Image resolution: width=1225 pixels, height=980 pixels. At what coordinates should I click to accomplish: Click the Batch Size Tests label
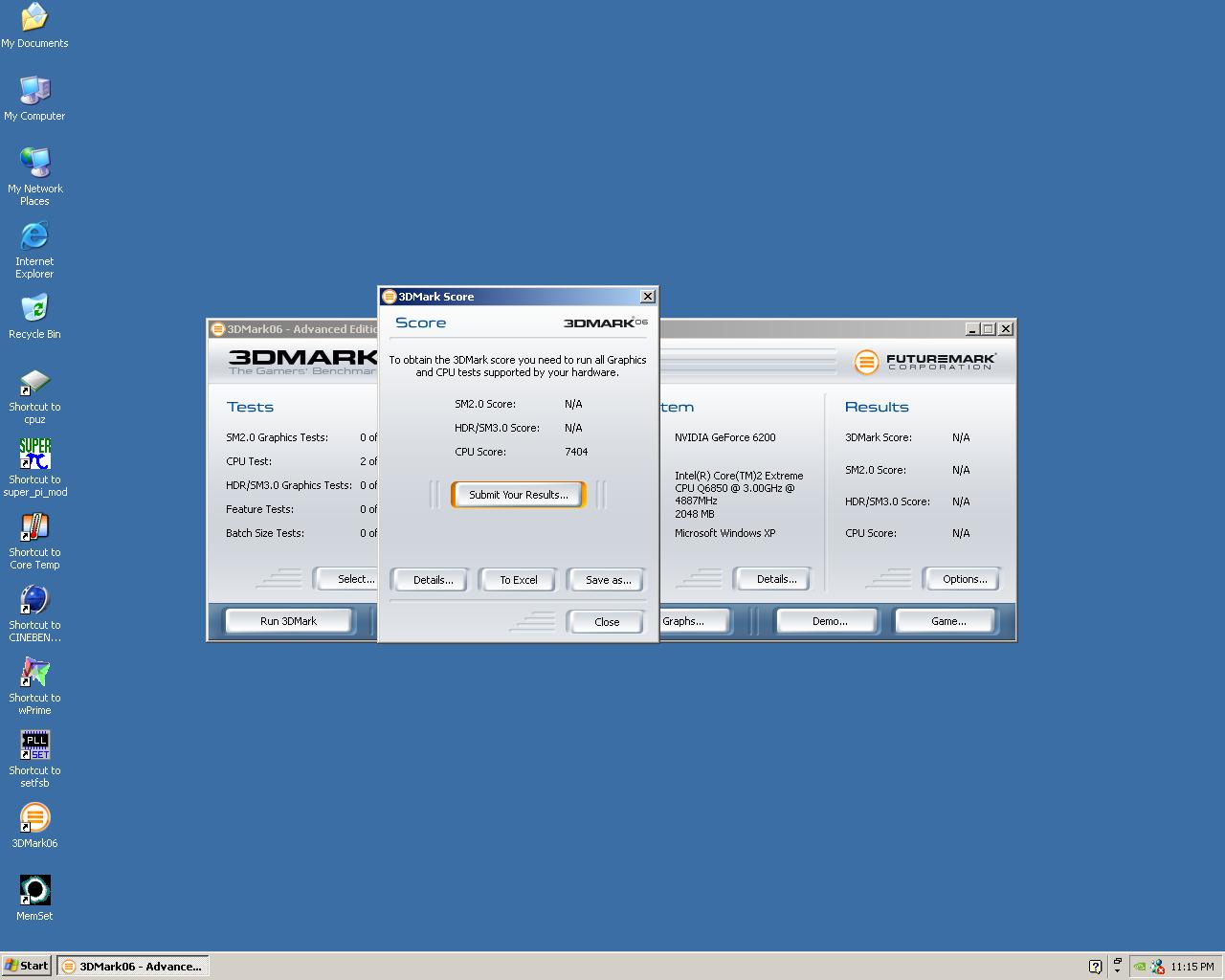coord(264,533)
